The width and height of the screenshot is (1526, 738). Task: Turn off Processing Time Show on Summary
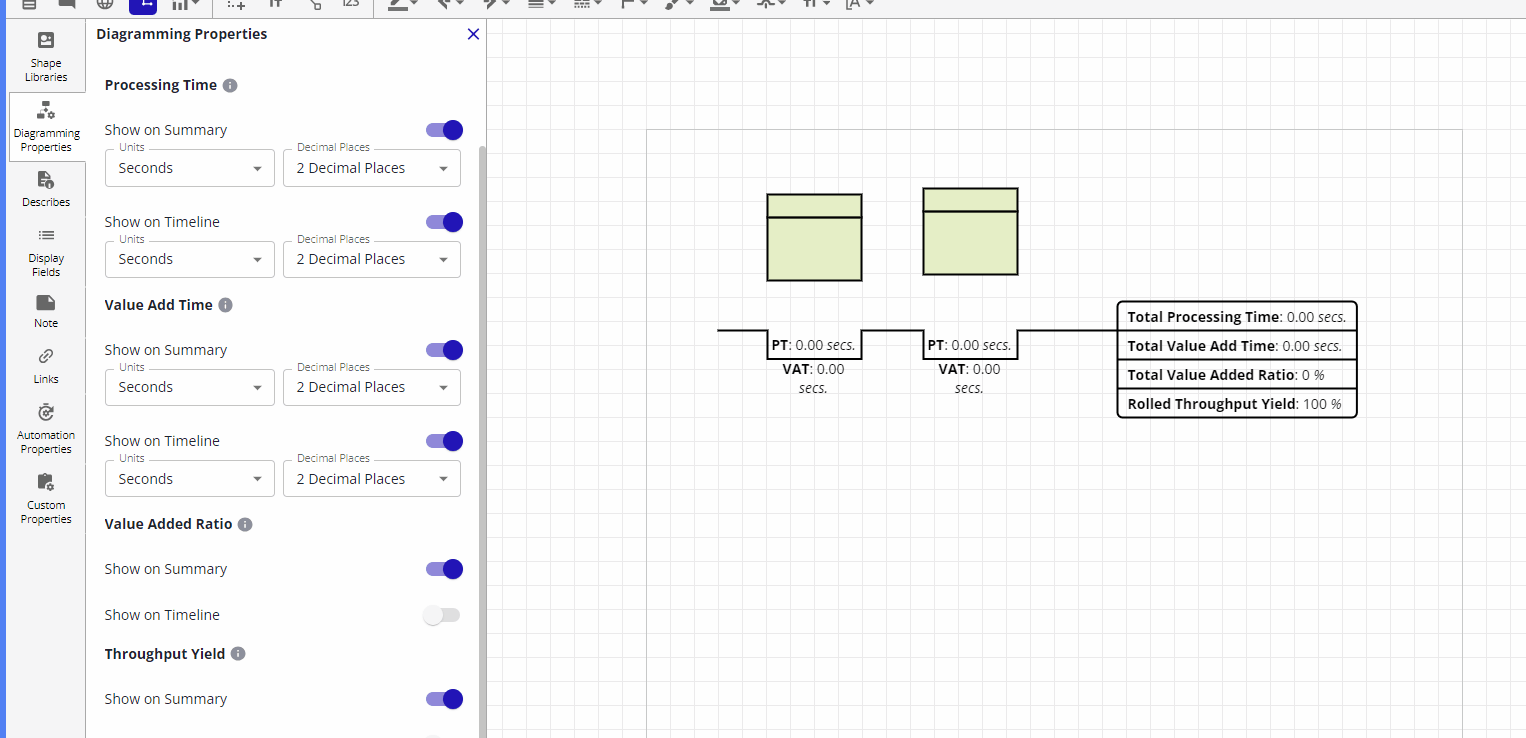click(x=444, y=130)
